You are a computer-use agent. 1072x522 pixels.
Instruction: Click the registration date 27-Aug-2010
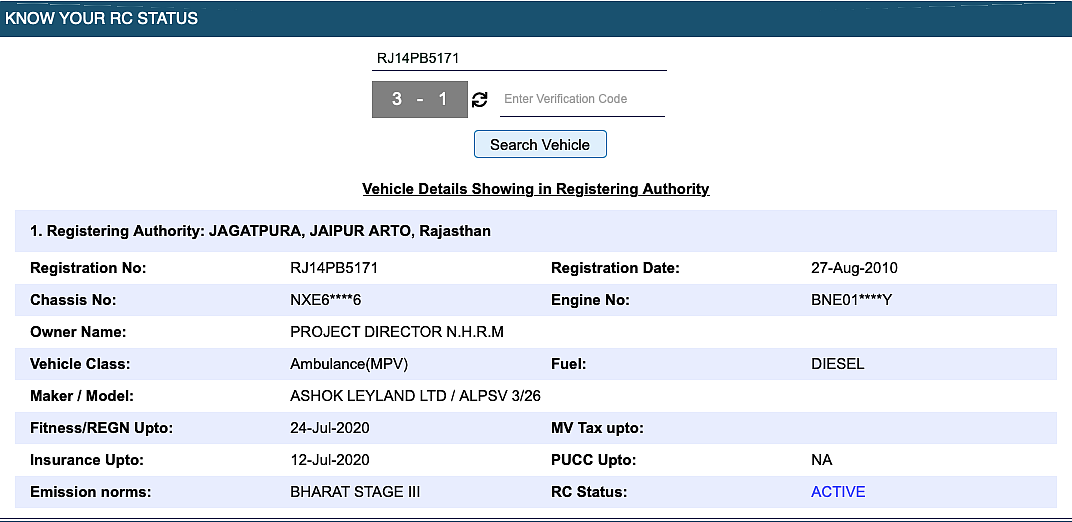[855, 268]
